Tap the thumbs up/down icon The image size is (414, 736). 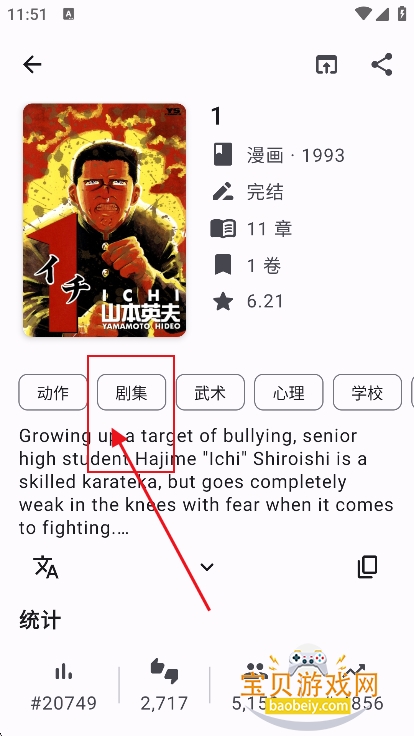click(164, 670)
